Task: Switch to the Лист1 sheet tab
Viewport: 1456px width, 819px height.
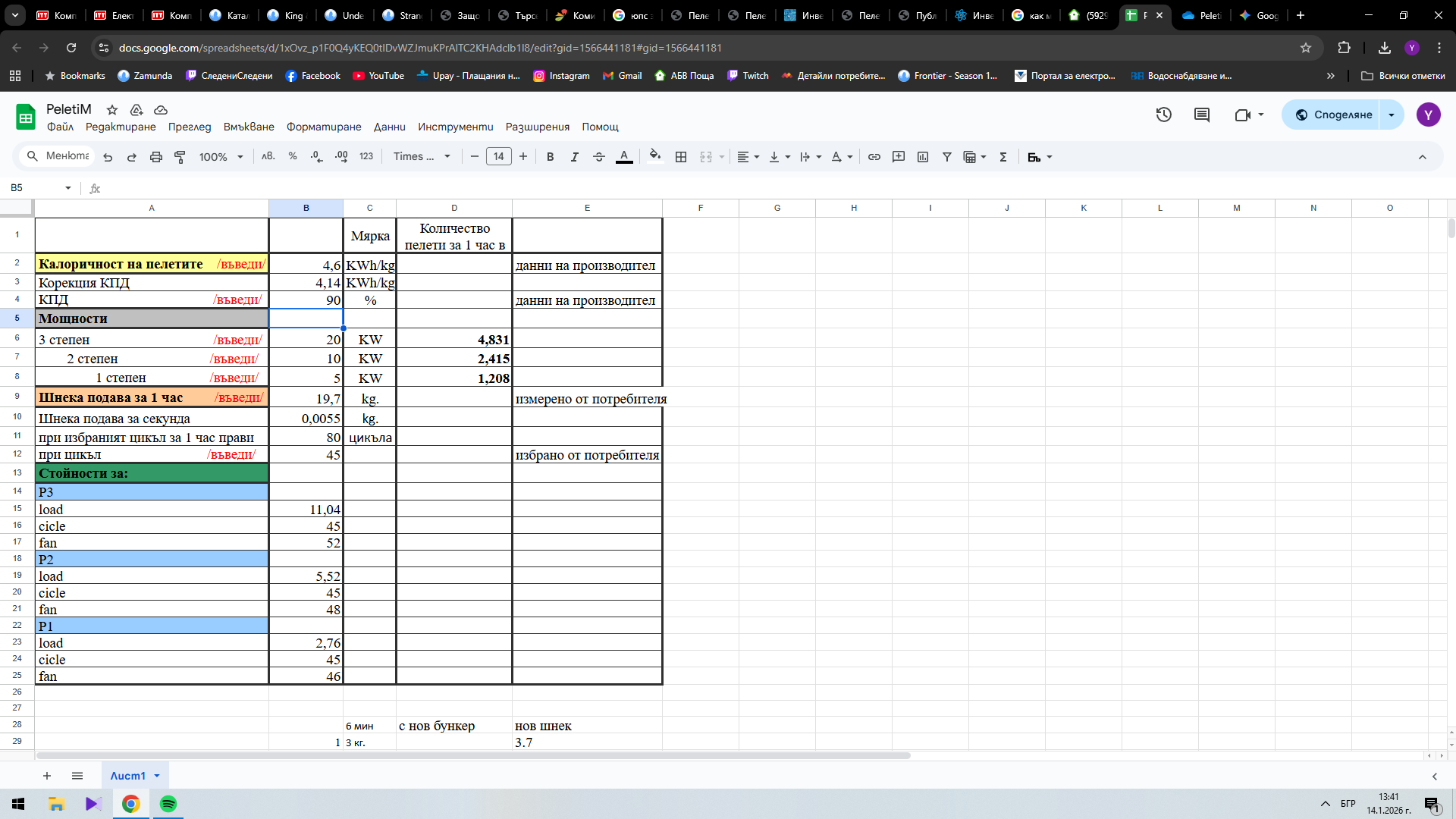Action: click(x=127, y=776)
